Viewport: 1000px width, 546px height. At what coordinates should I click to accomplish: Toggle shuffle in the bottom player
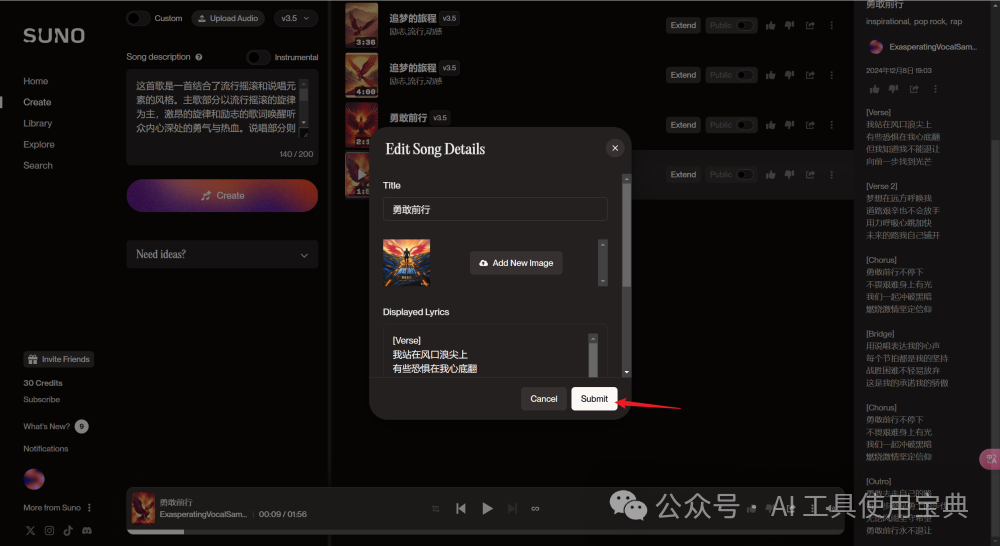[436, 508]
